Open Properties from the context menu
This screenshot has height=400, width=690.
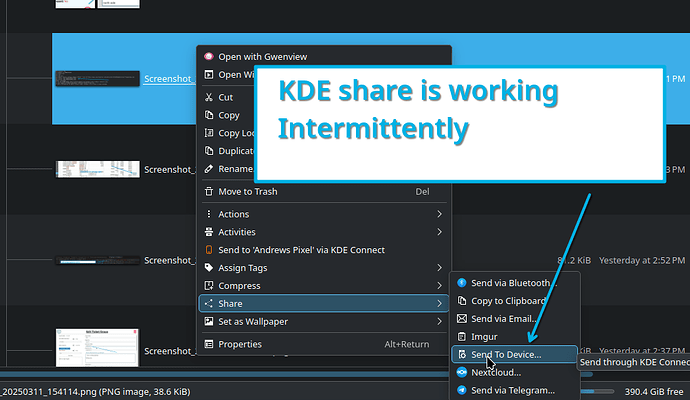click(x=324, y=344)
